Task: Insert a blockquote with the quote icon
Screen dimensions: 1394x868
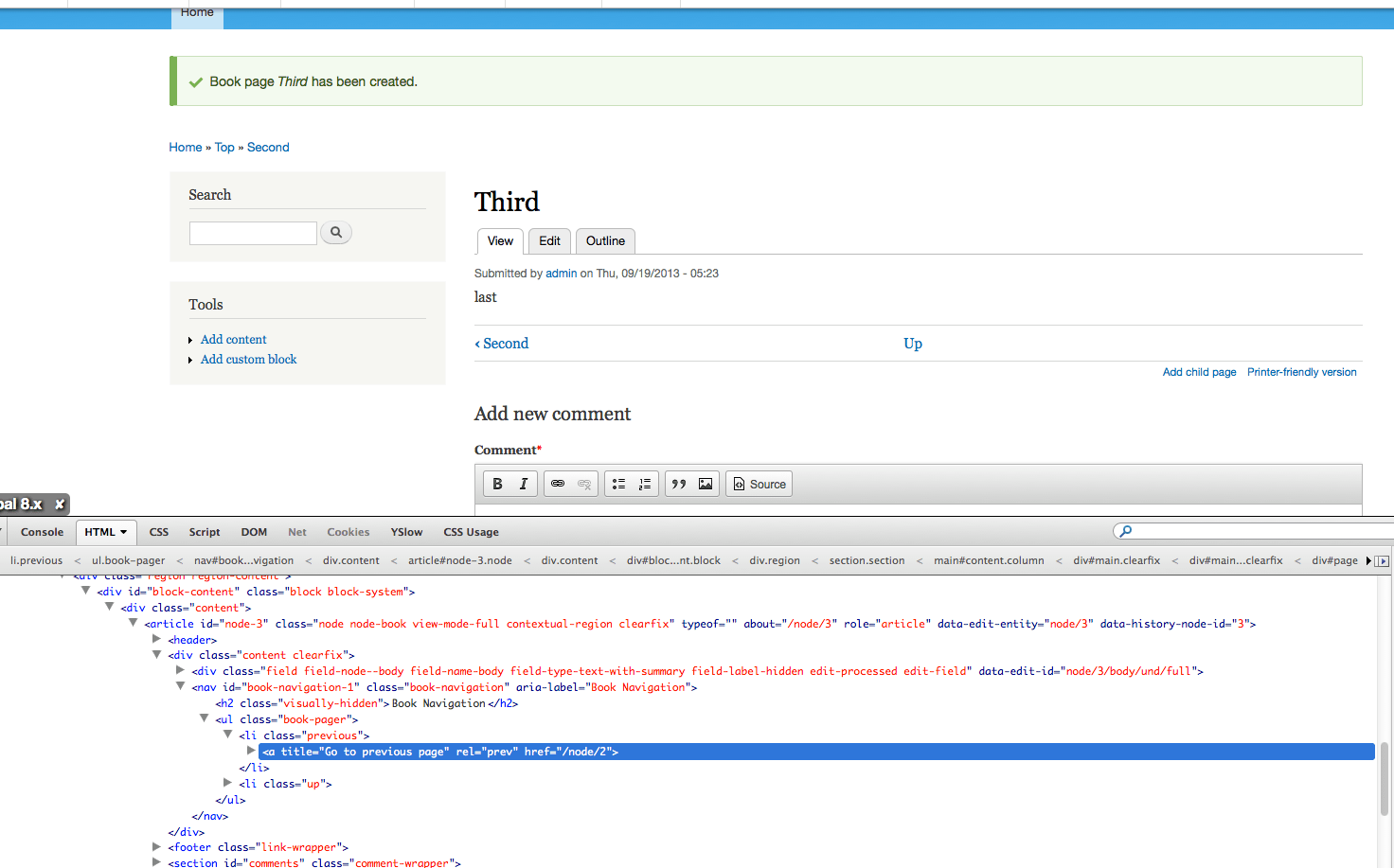Action: (x=678, y=484)
